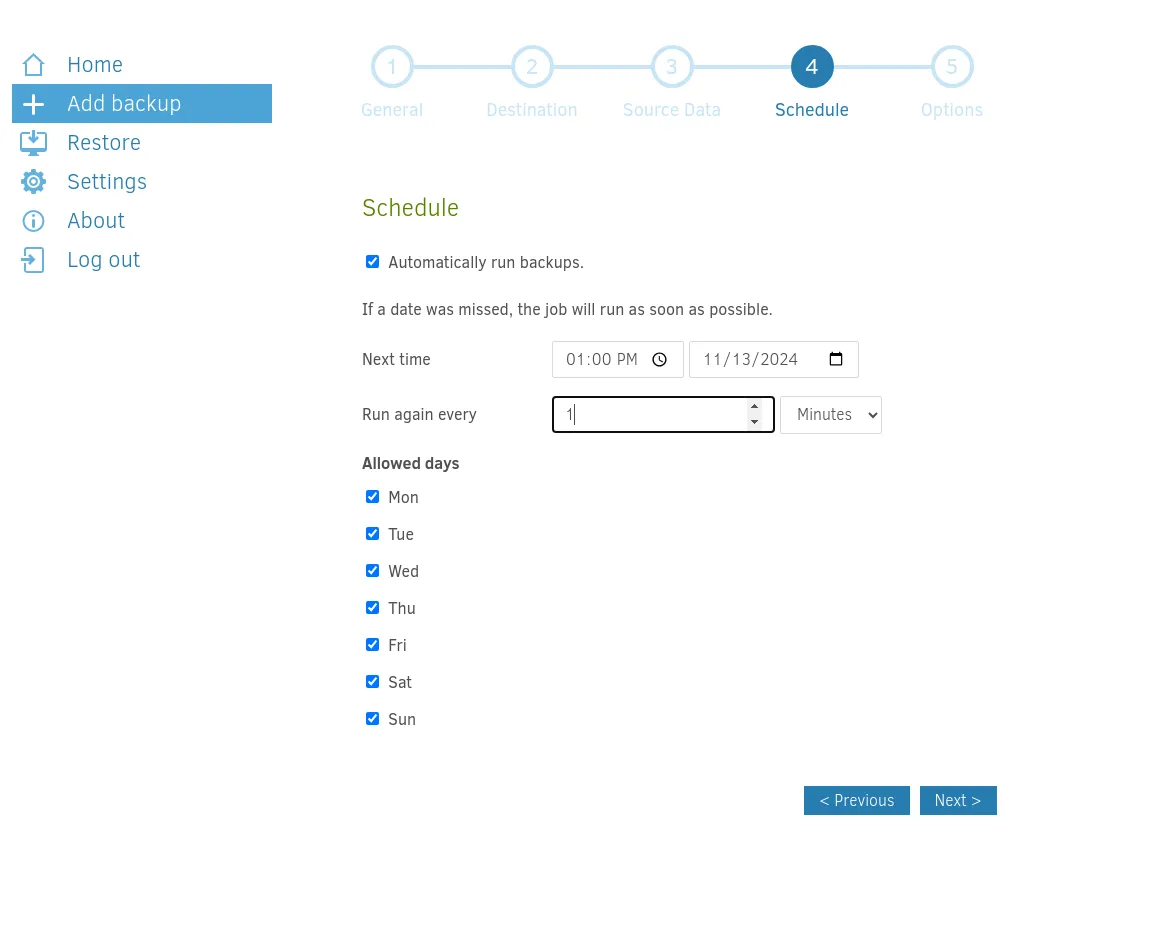
Task: Uncheck the Mon allowed day
Action: (373, 497)
